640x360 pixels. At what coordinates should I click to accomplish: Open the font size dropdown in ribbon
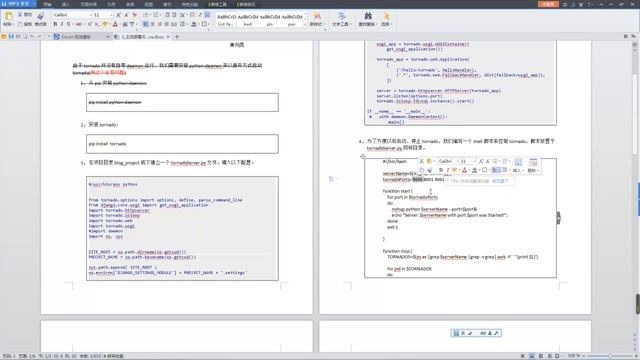pos(111,15)
